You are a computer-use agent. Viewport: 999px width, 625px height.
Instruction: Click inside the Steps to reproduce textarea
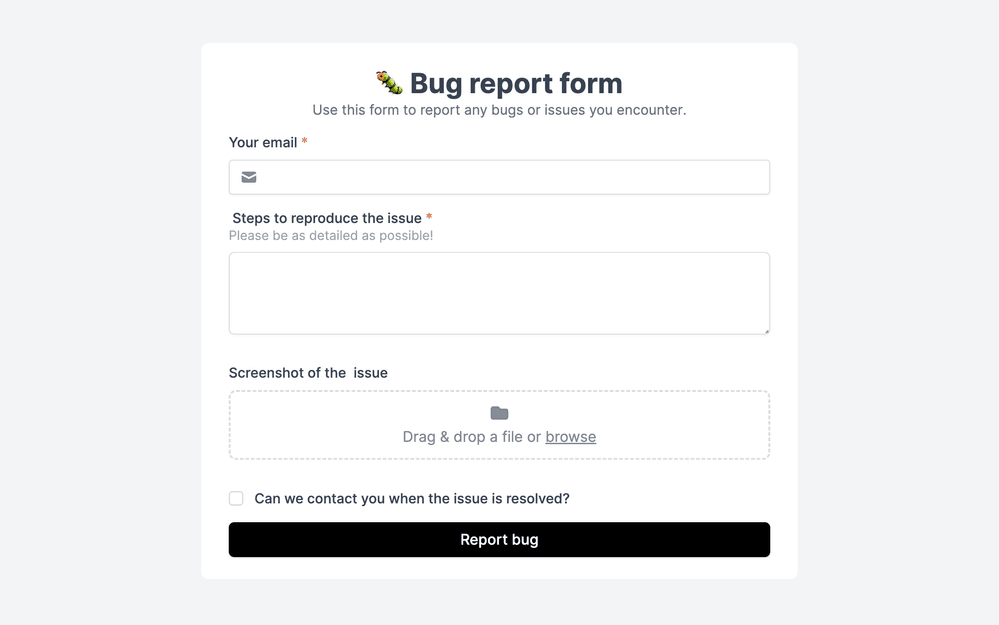(x=499, y=292)
